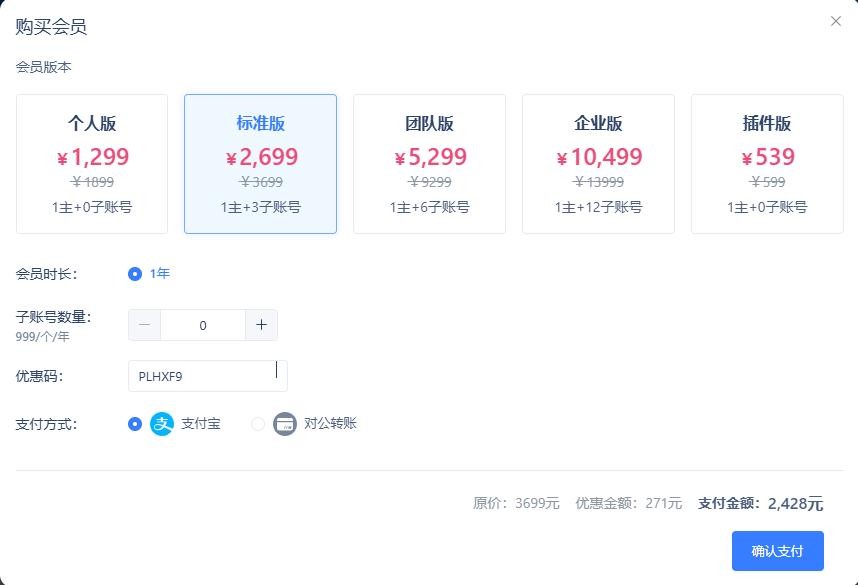This screenshot has width=858, height=585.
Task: Select the 1年 membership duration radio button
Action: point(134,274)
